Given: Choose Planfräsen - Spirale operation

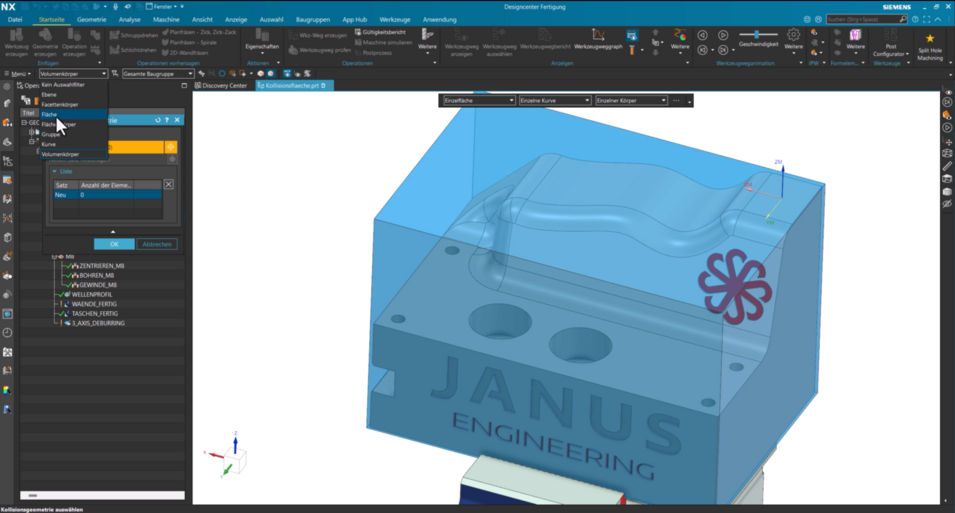Looking at the screenshot, I should coord(189,43).
